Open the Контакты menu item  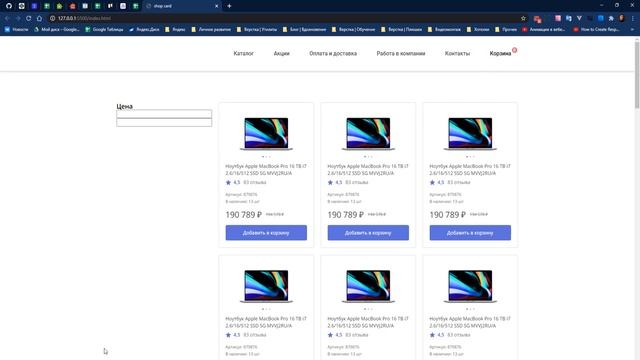coord(457,53)
